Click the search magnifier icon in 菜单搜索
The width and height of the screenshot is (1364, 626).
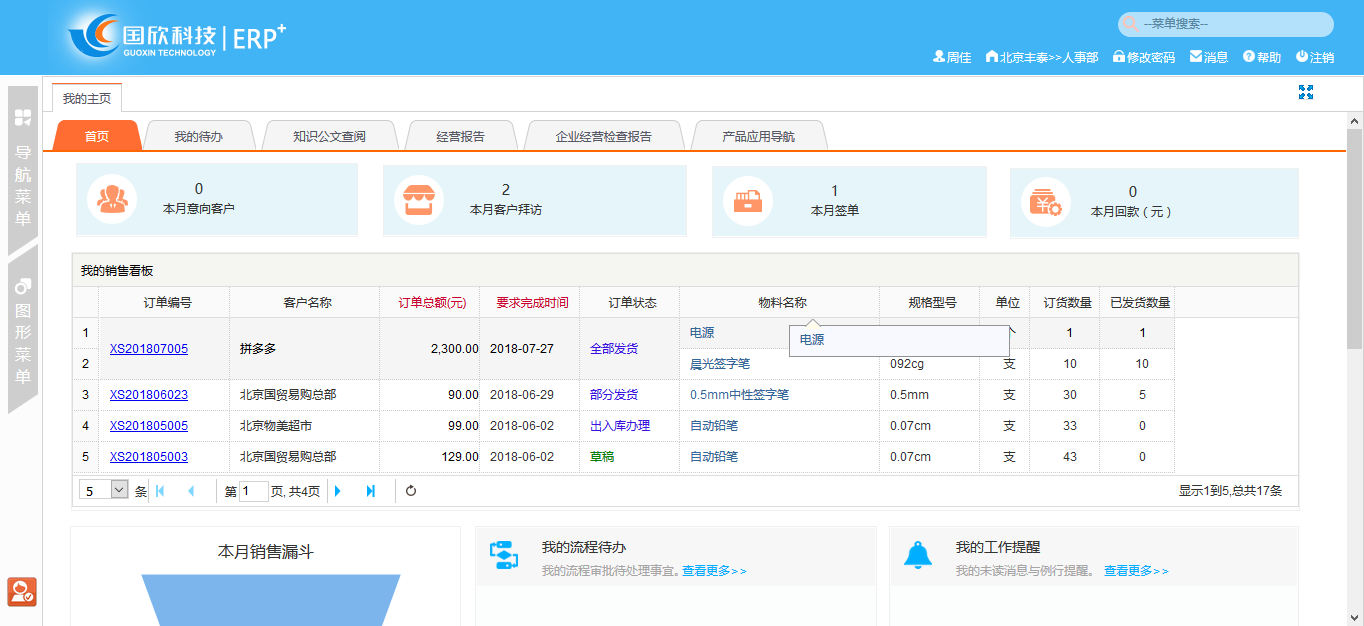point(1131,24)
